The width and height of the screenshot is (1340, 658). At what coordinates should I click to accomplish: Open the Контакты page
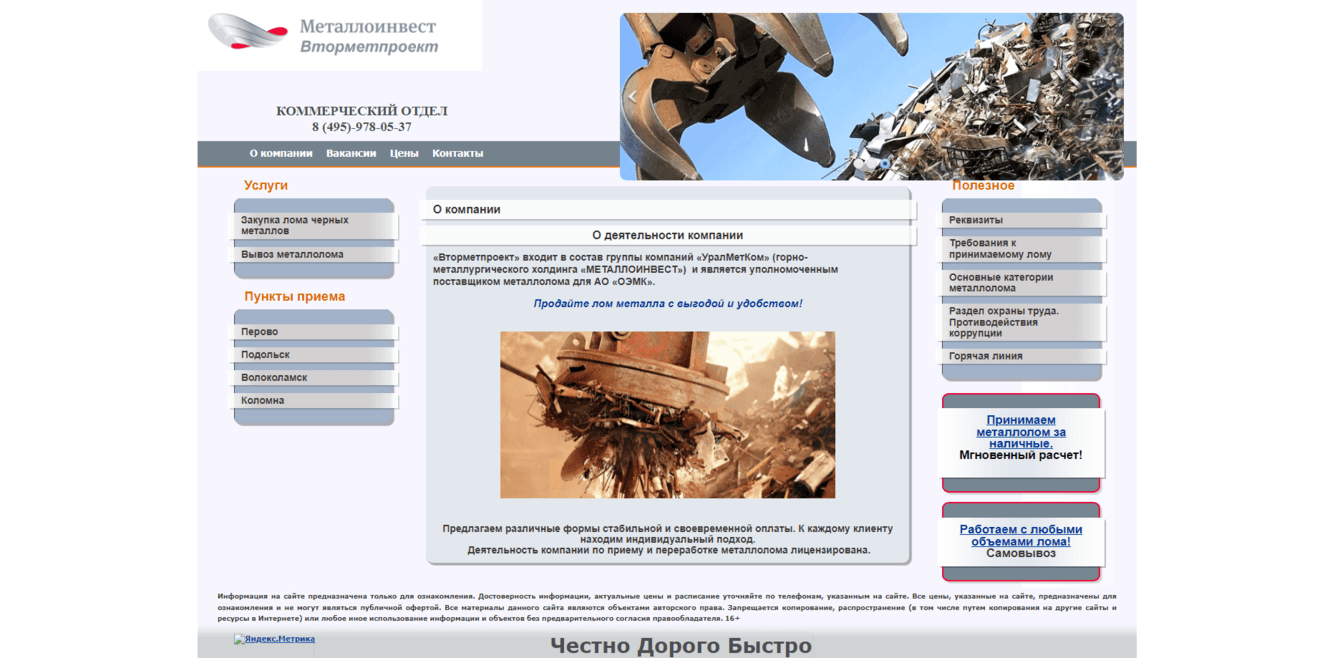coord(457,153)
